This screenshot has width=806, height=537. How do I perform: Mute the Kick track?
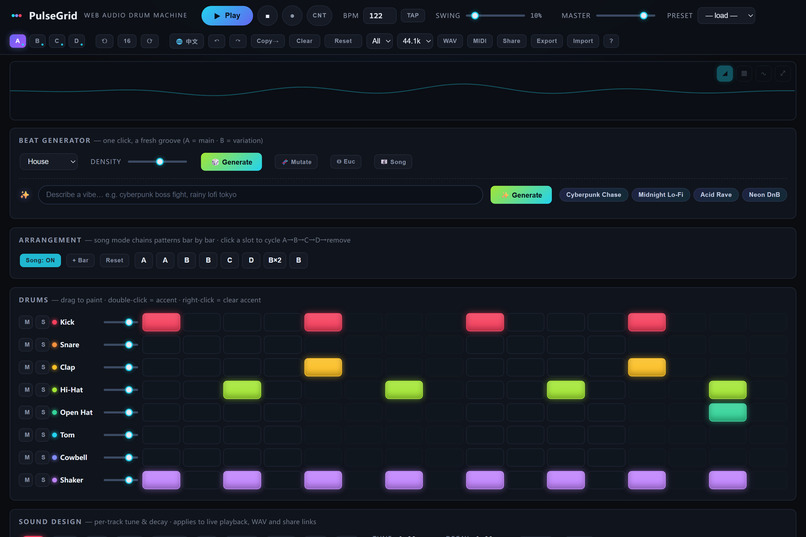[x=27, y=322]
